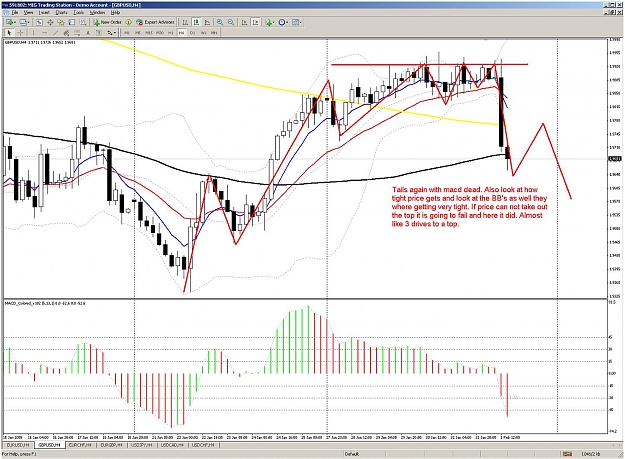Open the Tools menu
The image size is (625, 459).
coord(79,13)
